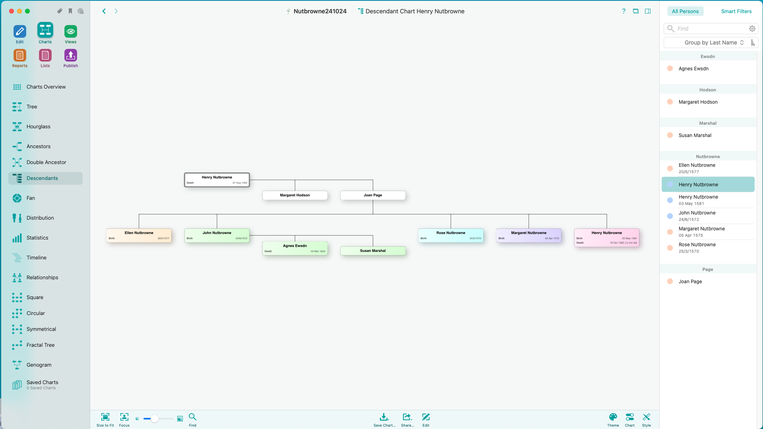Go forward with the right chevron
Image resolution: width=763 pixels, height=429 pixels.
116,11
